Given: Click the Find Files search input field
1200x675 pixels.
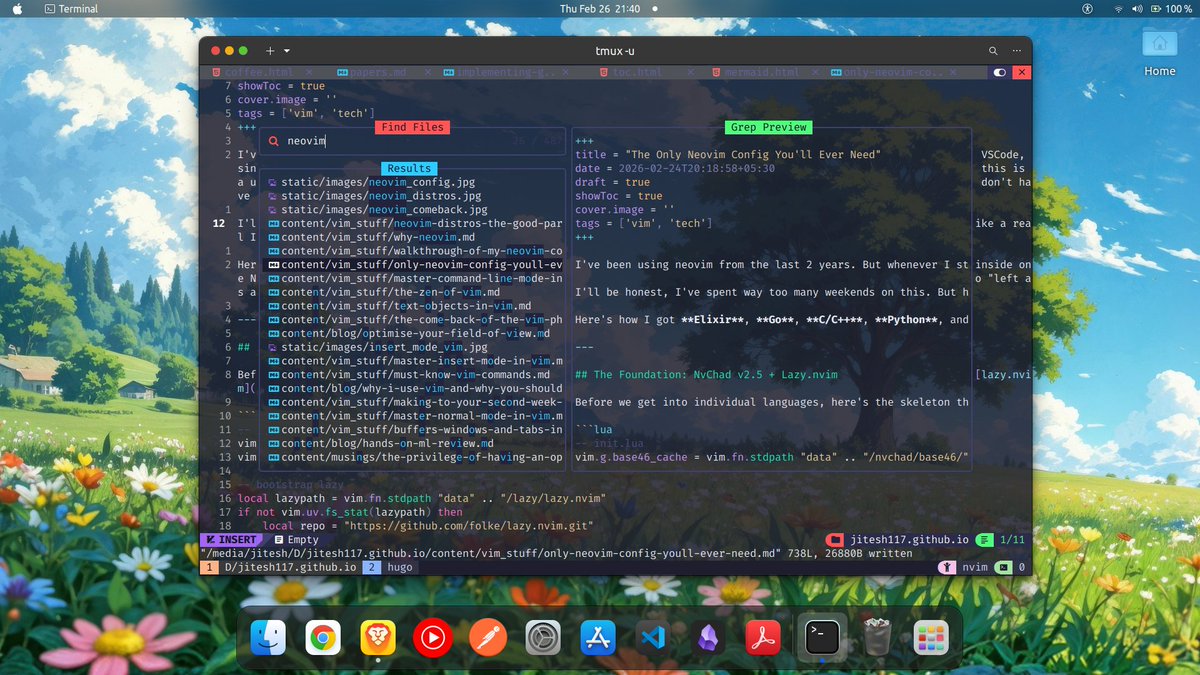Looking at the screenshot, I should 413,141.
